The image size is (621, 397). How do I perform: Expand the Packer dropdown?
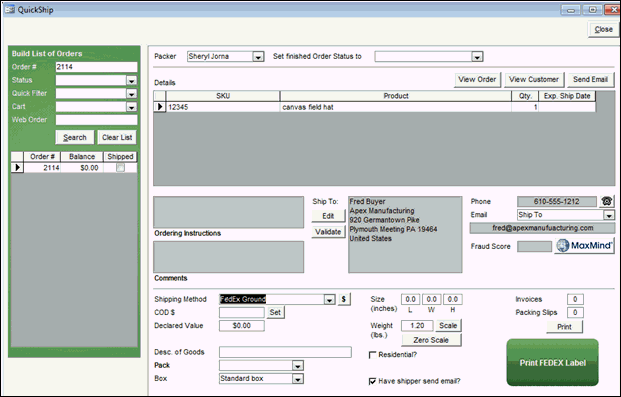pos(258,57)
